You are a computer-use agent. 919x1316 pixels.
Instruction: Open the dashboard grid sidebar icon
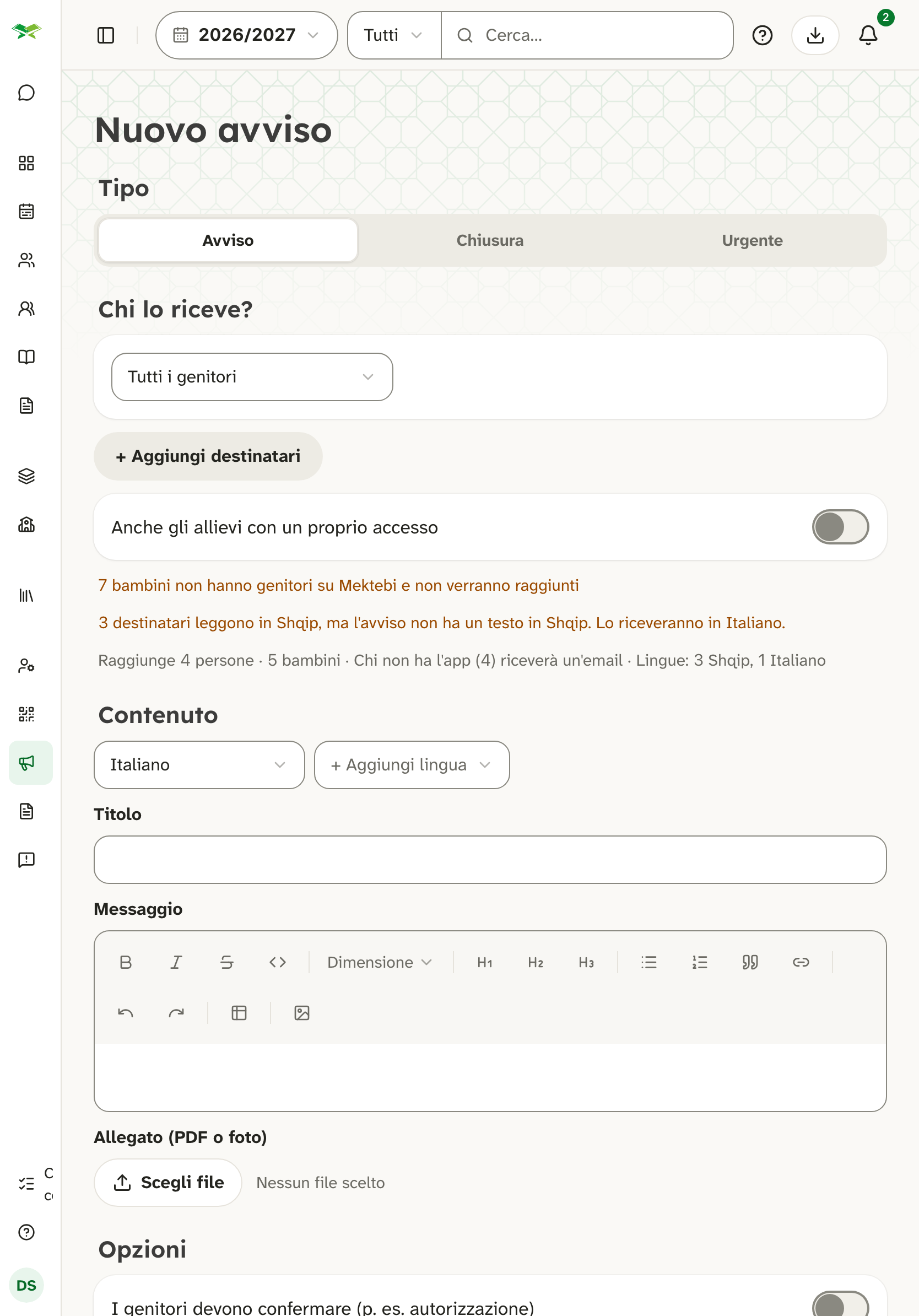[26, 163]
